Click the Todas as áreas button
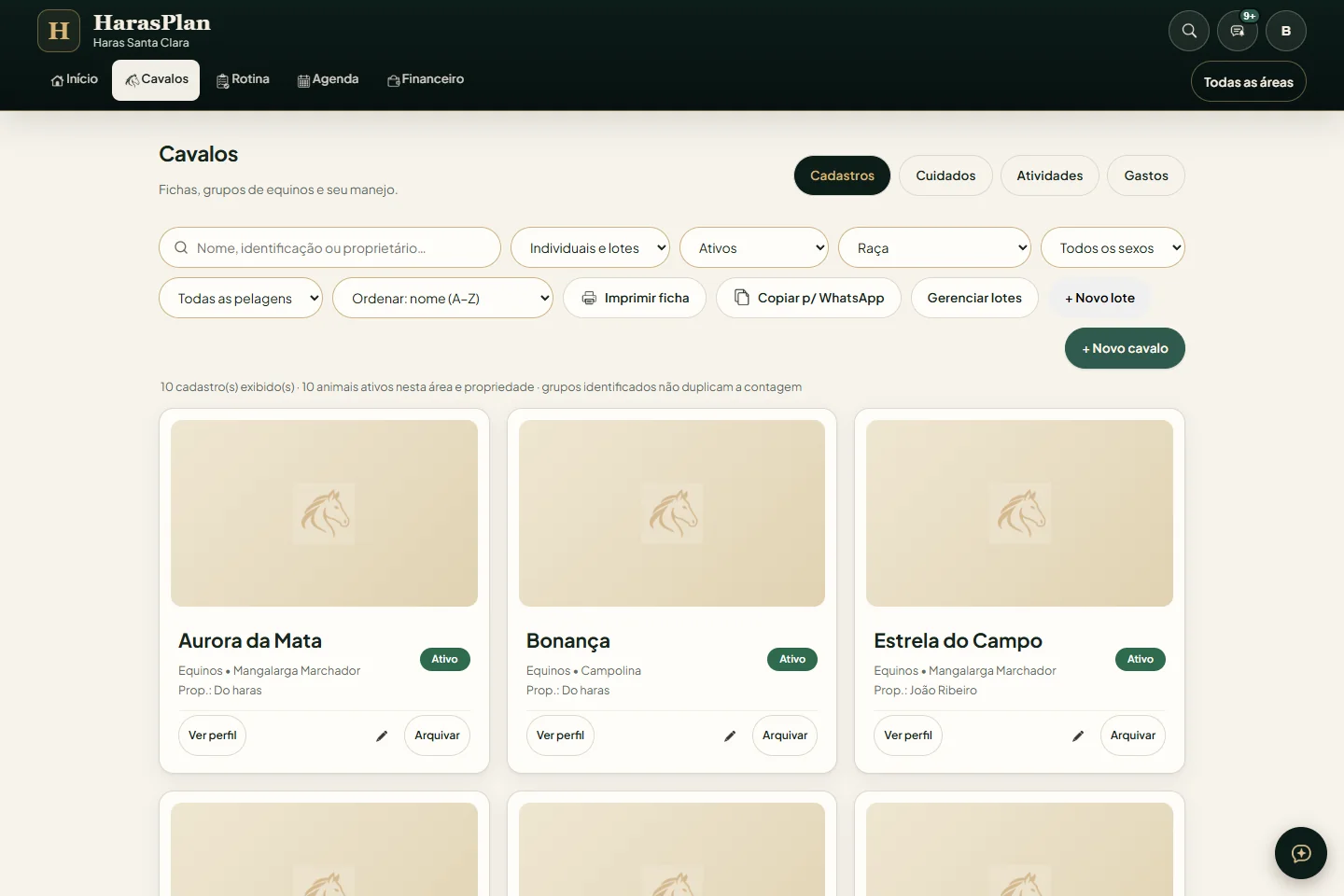Image resolution: width=1344 pixels, height=896 pixels. click(x=1249, y=82)
